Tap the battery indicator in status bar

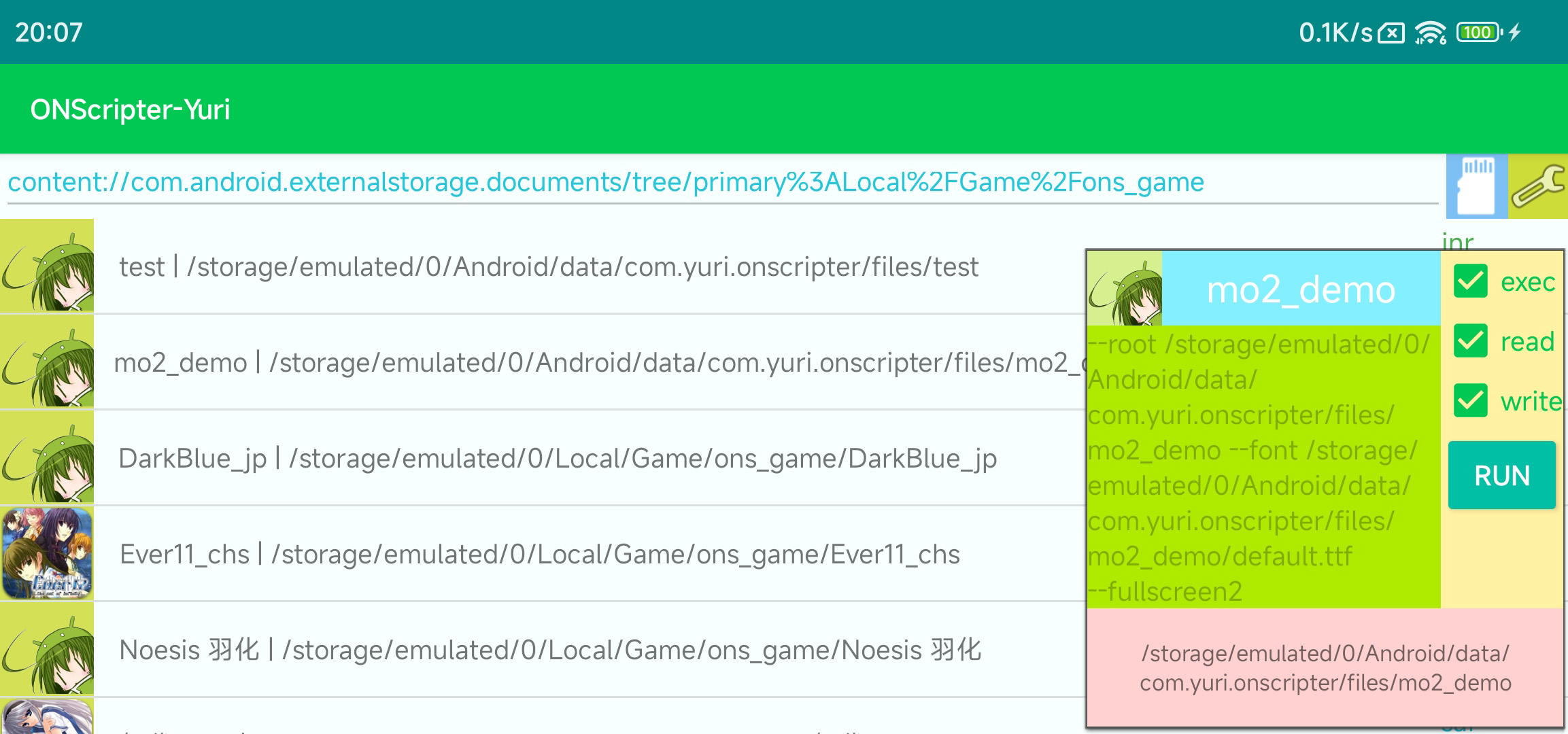pos(1478,33)
